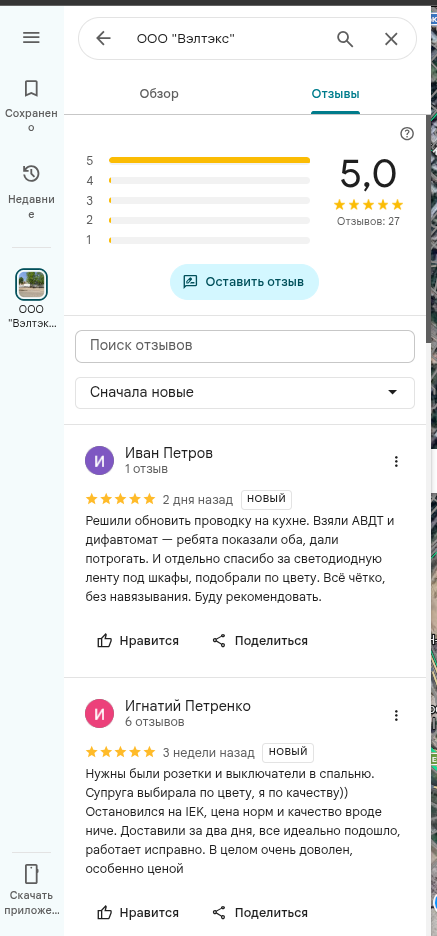Go back using the left arrow

point(103,39)
